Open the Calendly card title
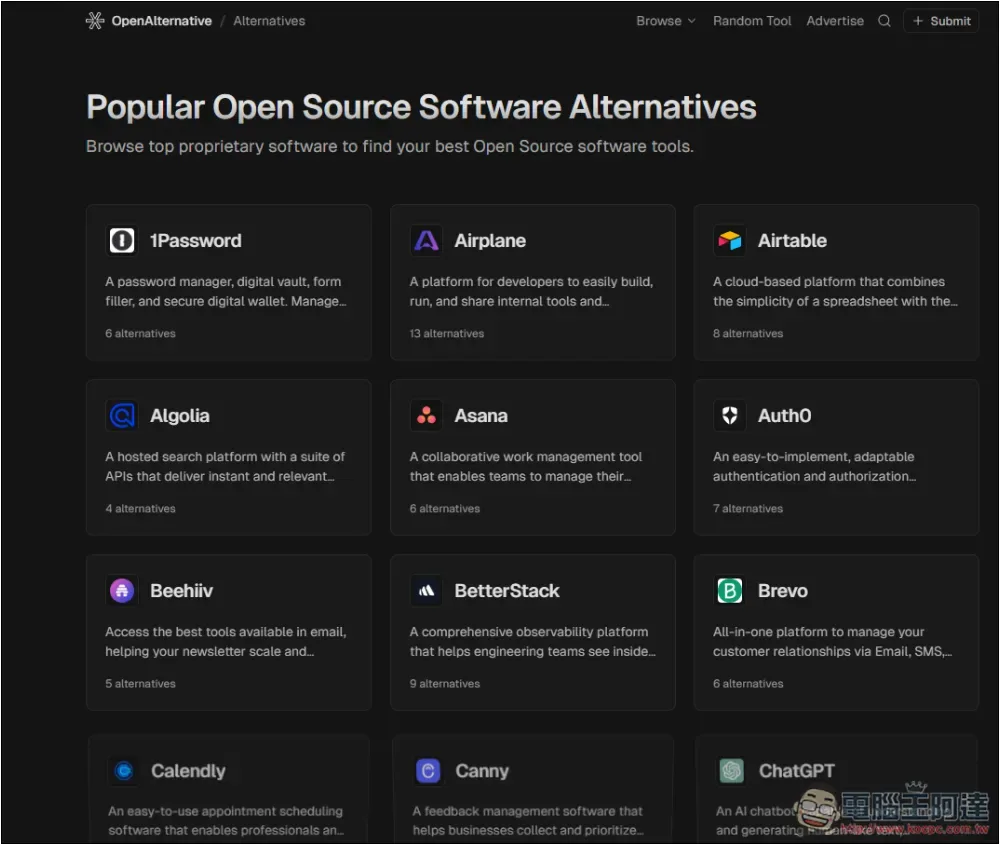Viewport: 1000px width, 845px height. [x=188, y=771]
